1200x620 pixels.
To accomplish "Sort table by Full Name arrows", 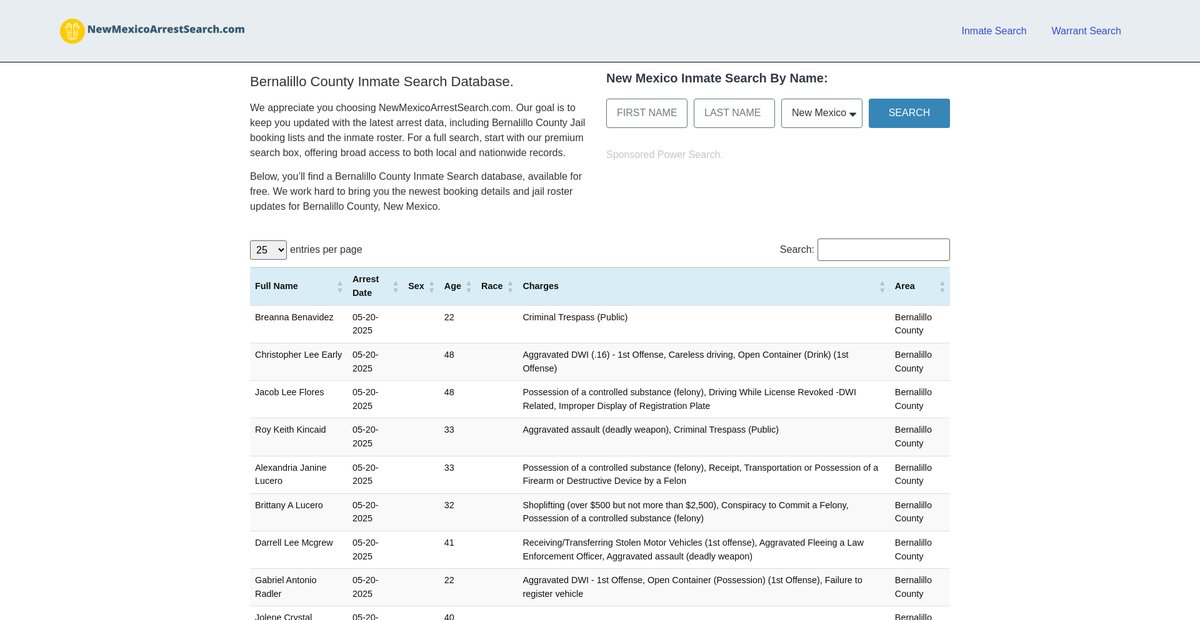I will tap(340, 286).
